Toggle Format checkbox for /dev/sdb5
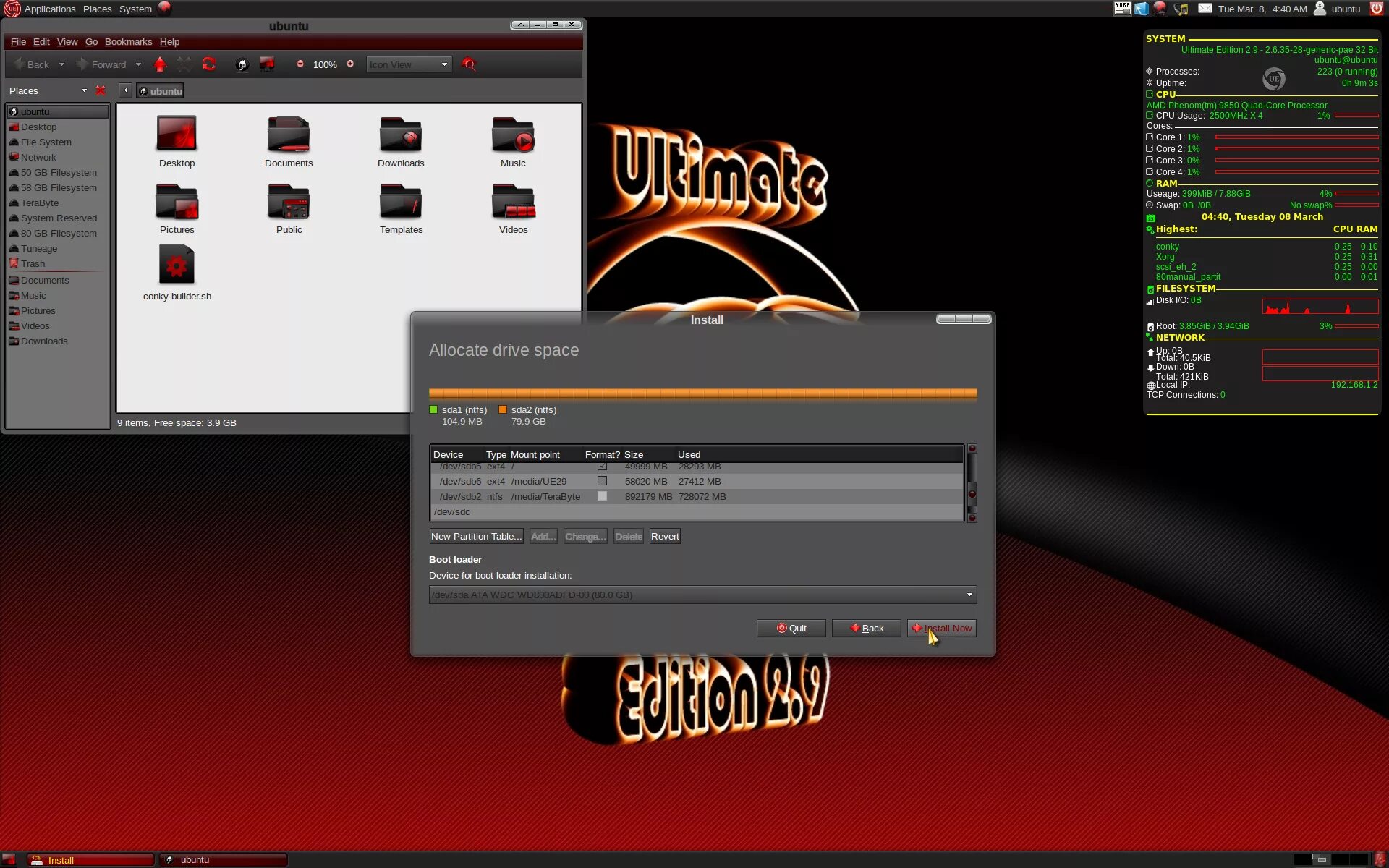The width and height of the screenshot is (1389, 868). tap(602, 467)
